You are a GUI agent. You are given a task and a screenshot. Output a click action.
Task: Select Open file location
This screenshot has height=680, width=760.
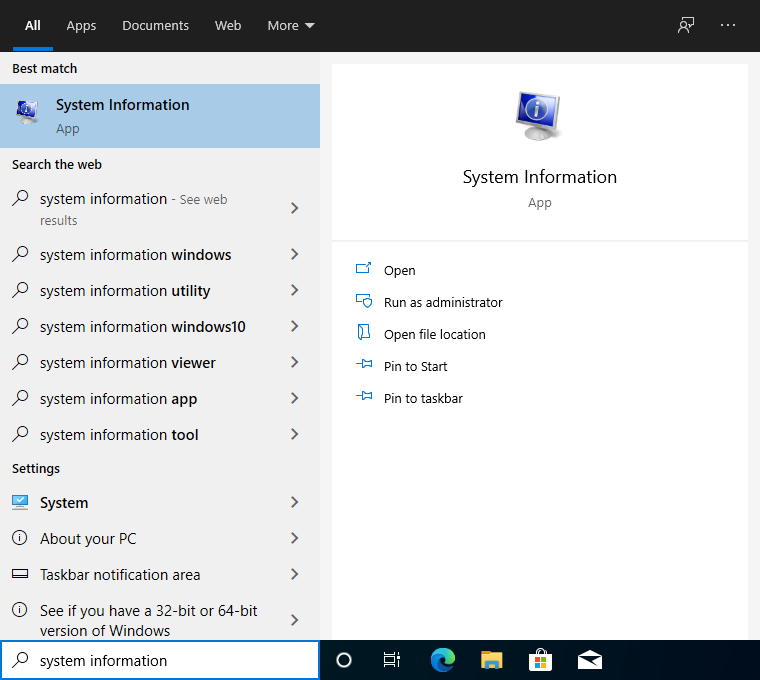pyautogui.click(x=434, y=334)
